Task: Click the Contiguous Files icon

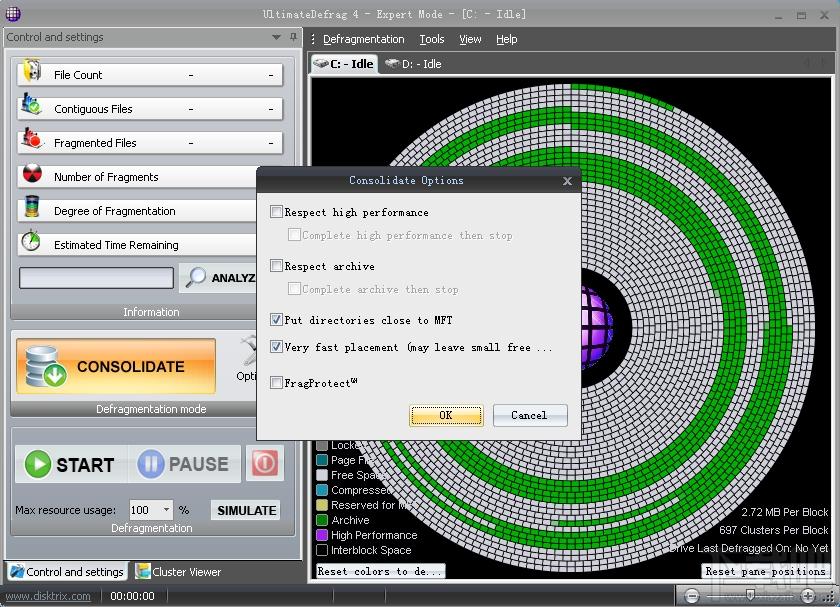Action: coord(31,105)
